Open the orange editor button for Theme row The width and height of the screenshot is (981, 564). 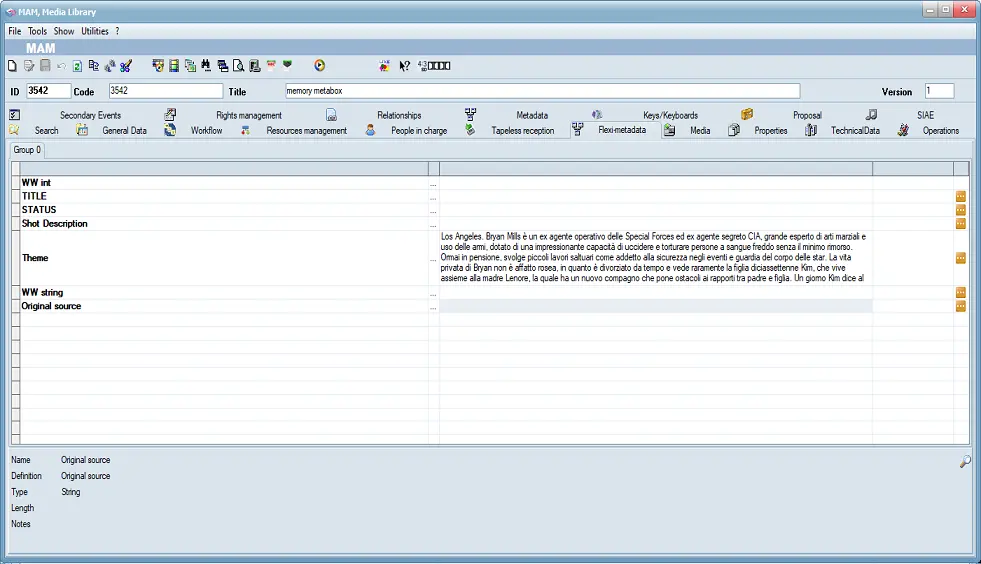click(960, 258)
